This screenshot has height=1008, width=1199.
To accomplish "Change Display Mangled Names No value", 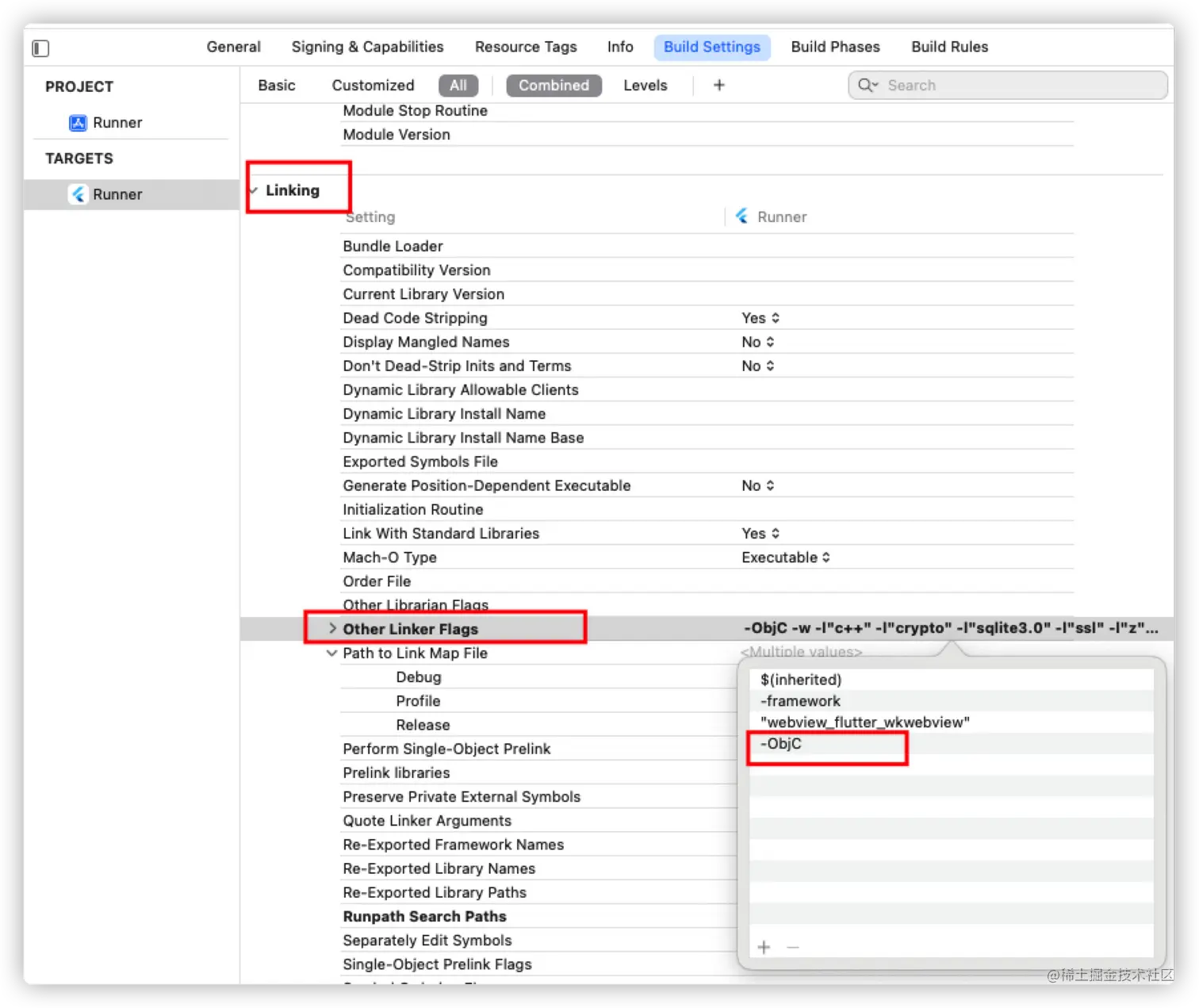I will point(757,342).
